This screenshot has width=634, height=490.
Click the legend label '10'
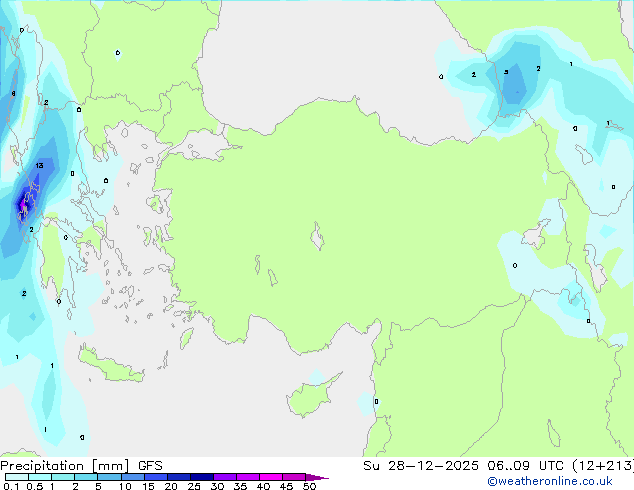point(125,486)
